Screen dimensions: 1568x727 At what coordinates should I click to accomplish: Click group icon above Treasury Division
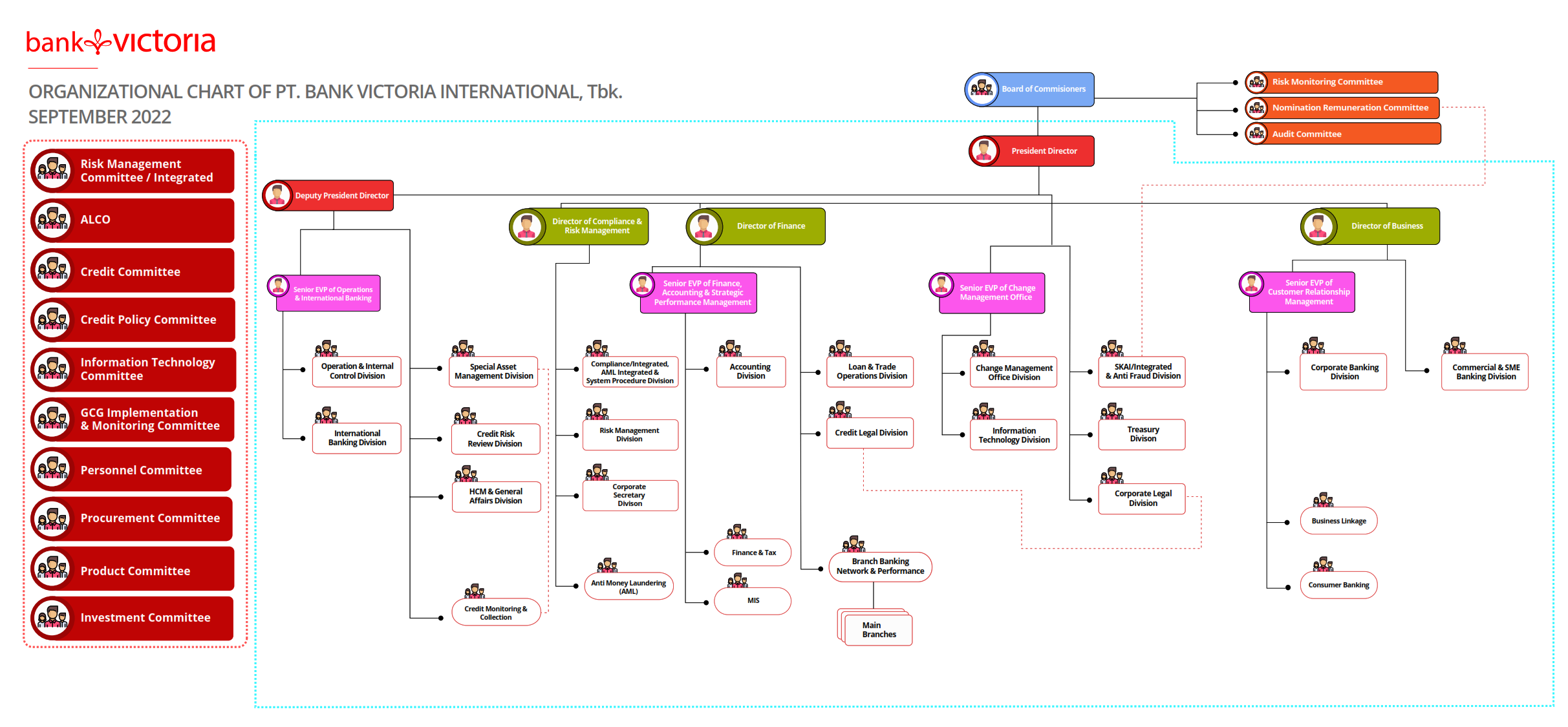coord(1112,411)
